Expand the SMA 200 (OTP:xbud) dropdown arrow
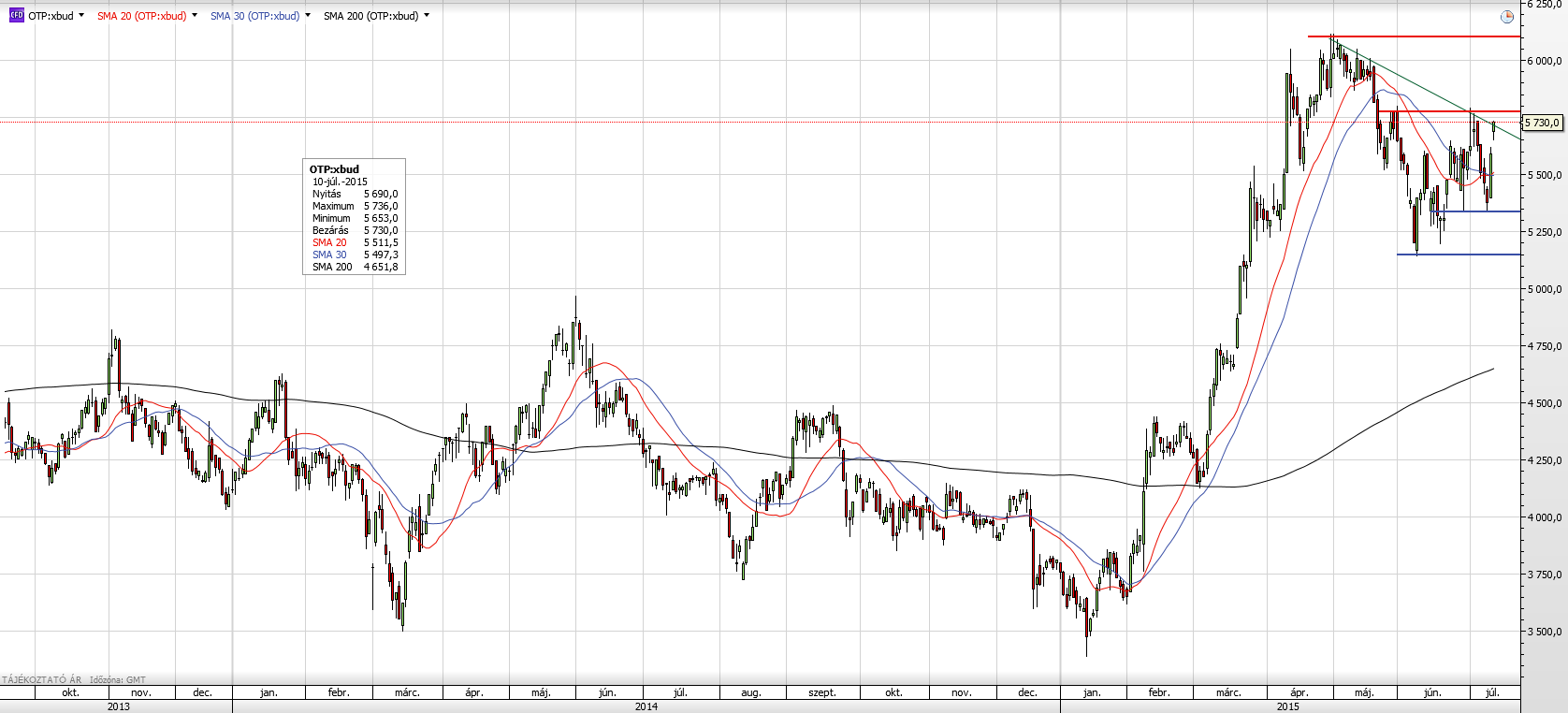The width and height of the screenshot is (1568, 713). click(427, 16)
